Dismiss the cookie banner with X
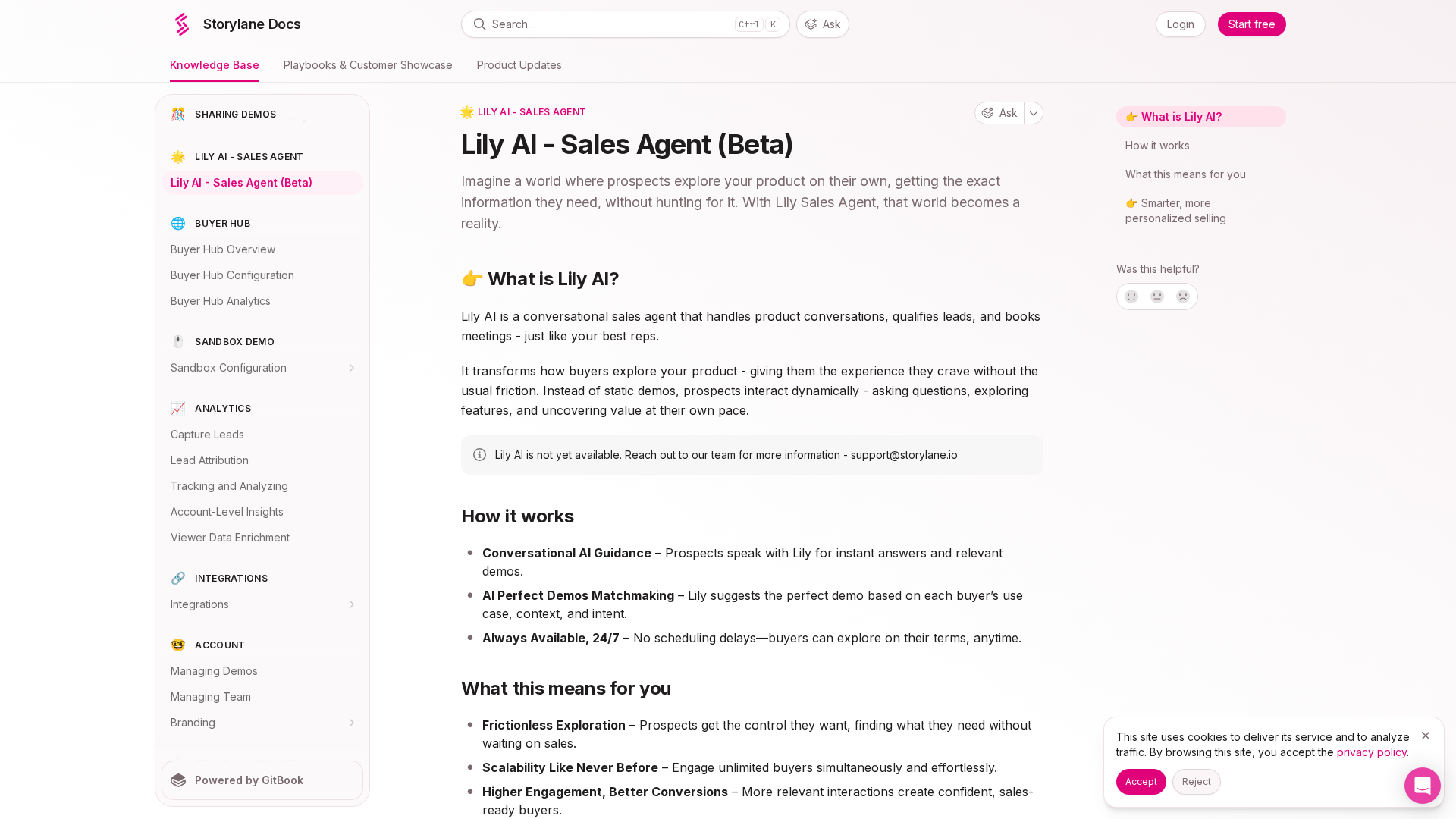The image size is (1456, 819). (1426, 736)
